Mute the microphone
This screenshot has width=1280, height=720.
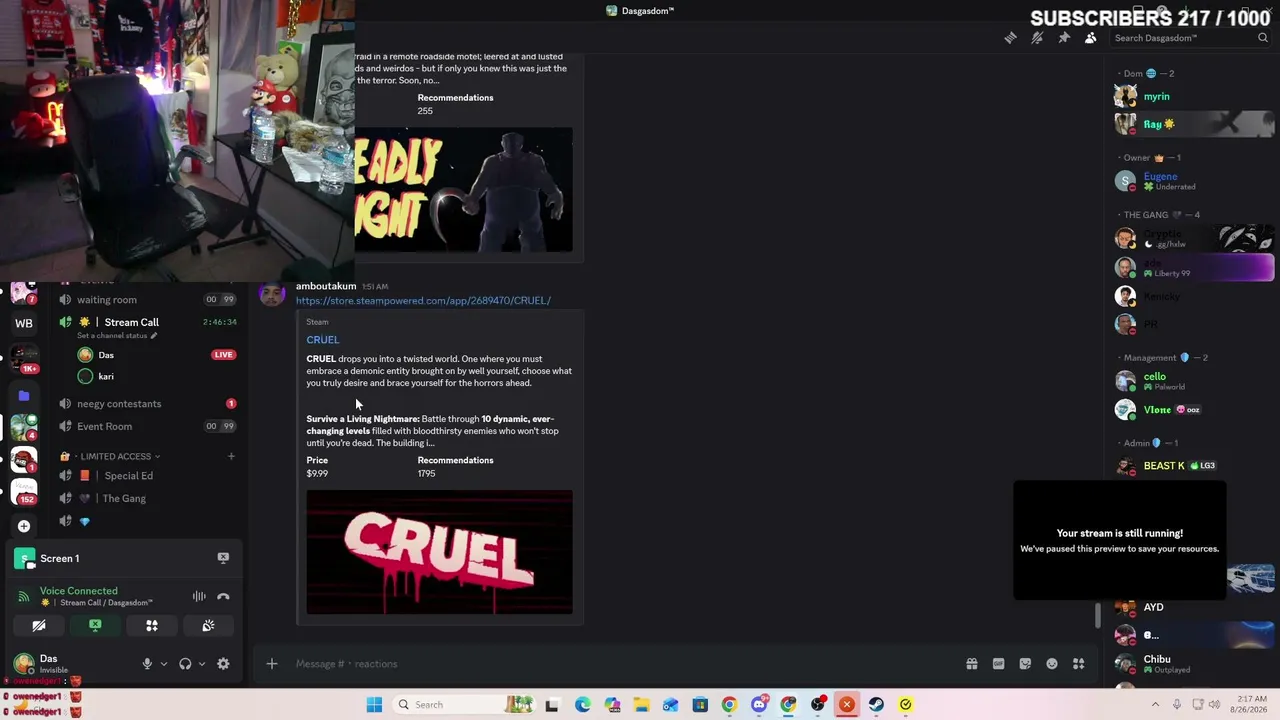[x=147, y=664]
